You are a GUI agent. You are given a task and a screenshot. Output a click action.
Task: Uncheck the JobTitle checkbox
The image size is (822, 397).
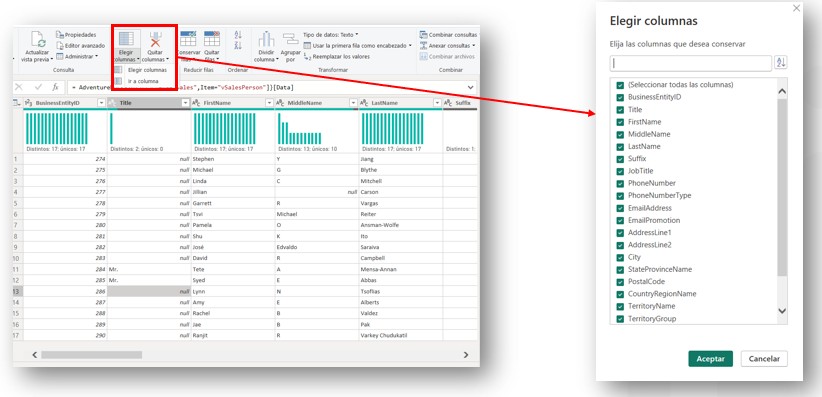[x=620, y=171]
